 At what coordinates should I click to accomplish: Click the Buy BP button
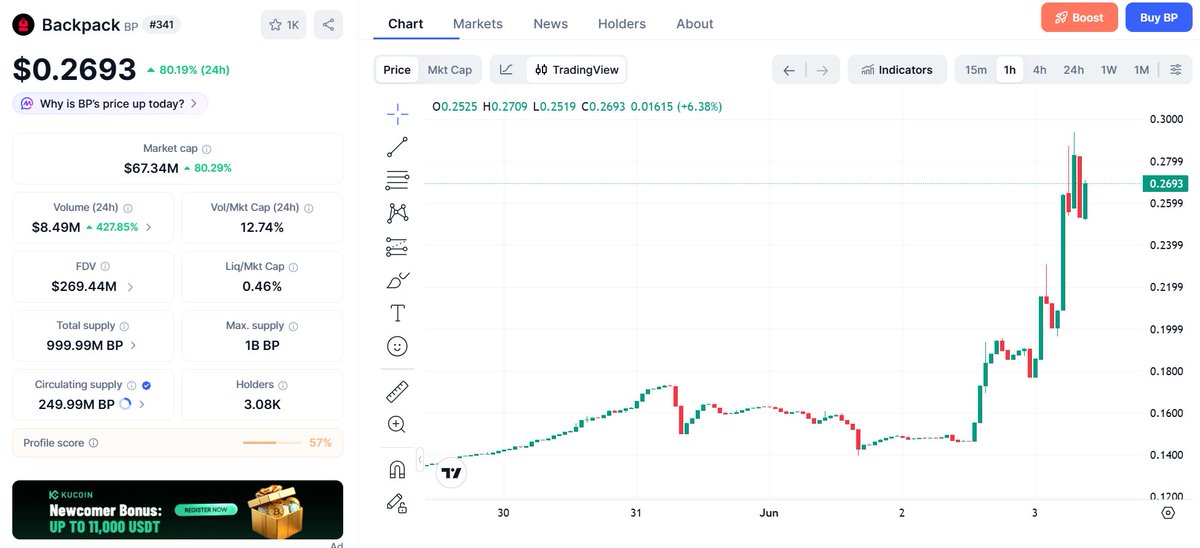coord(1159,18)
